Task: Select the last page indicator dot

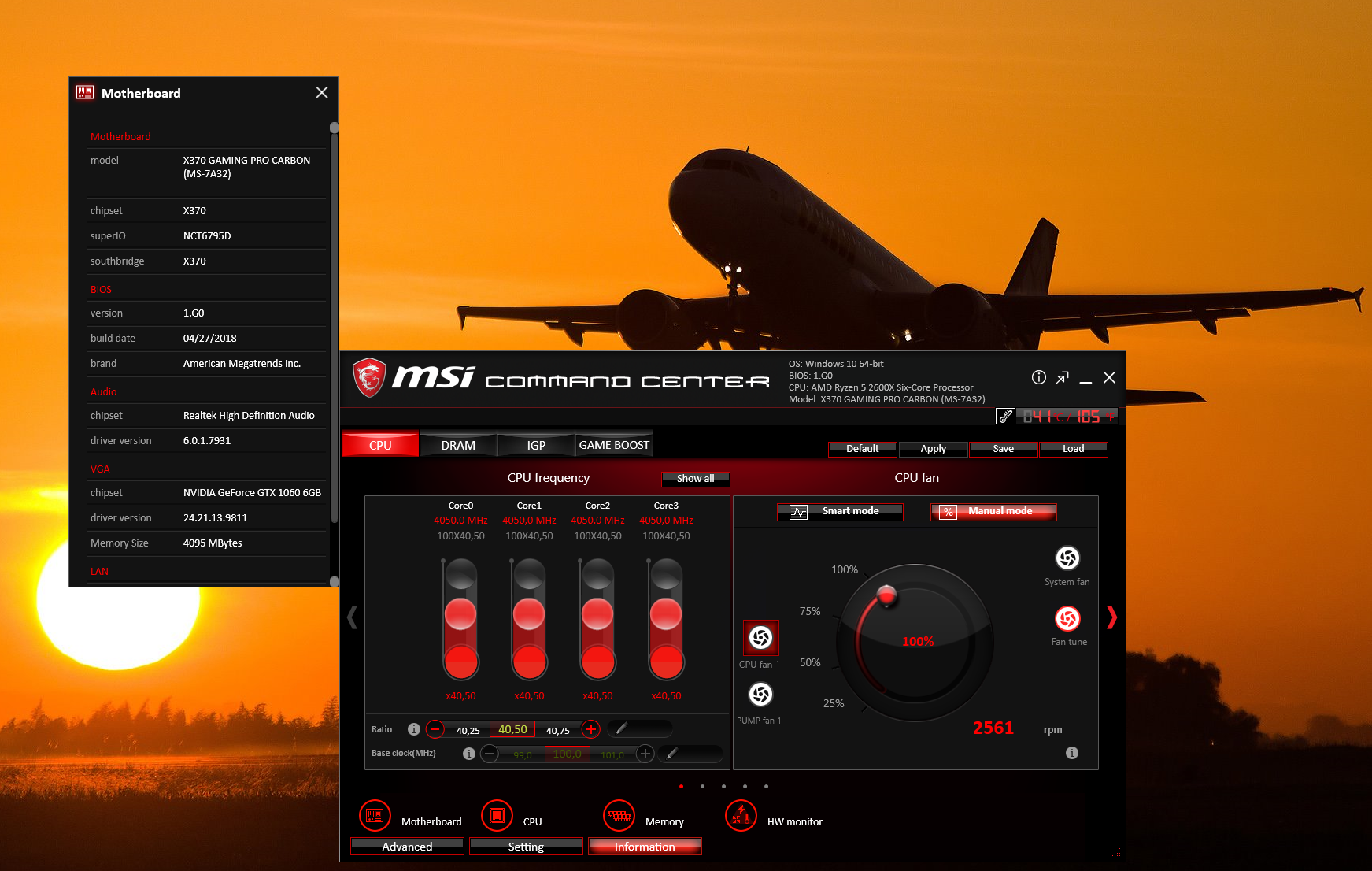Action: coord(766,786)
